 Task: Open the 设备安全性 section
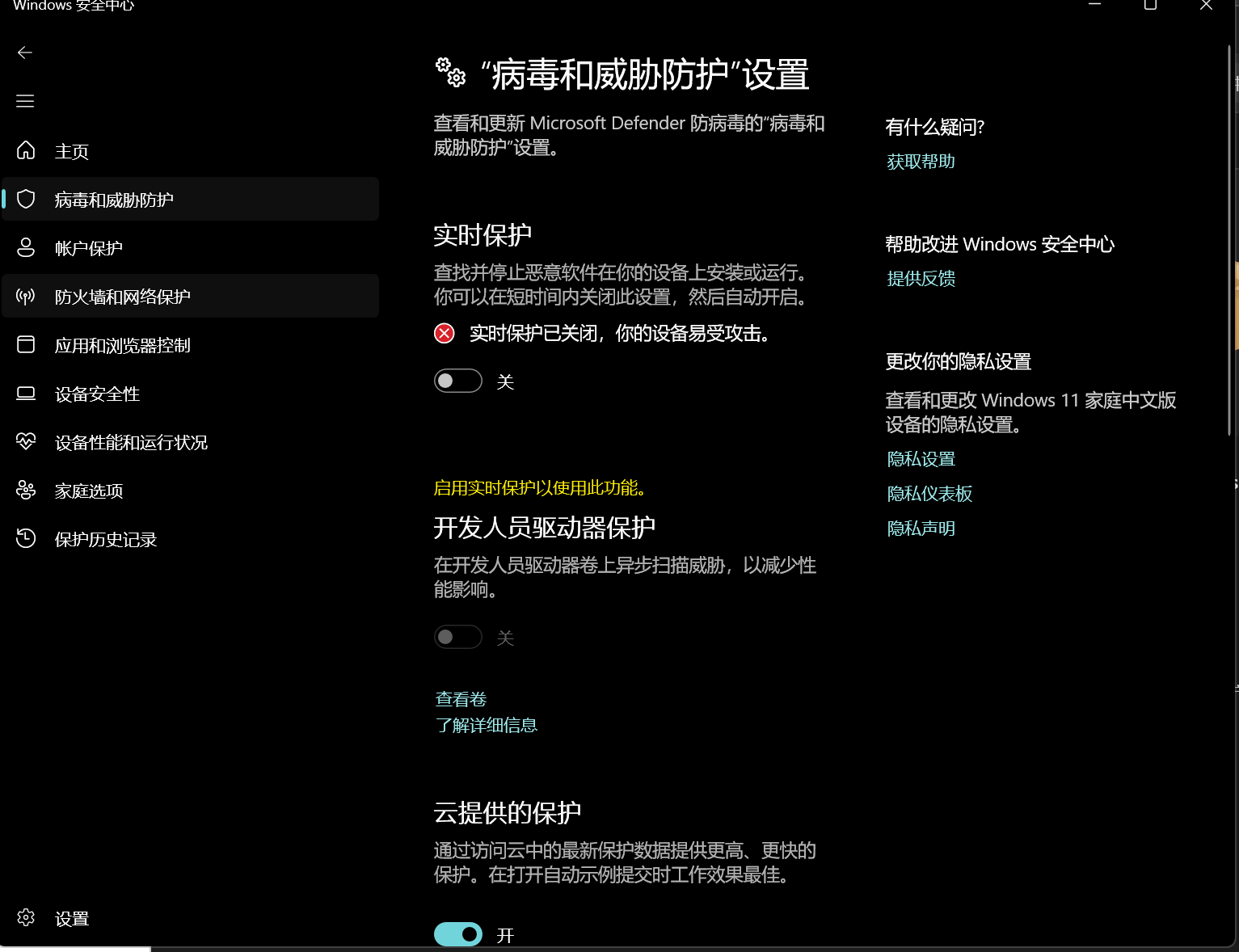[x=96, y=394]
